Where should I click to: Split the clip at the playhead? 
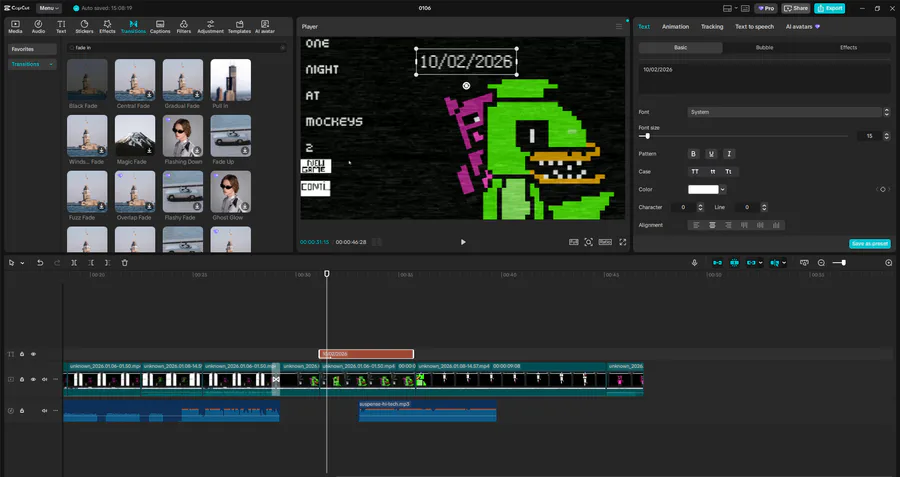(x=74, y=263)
